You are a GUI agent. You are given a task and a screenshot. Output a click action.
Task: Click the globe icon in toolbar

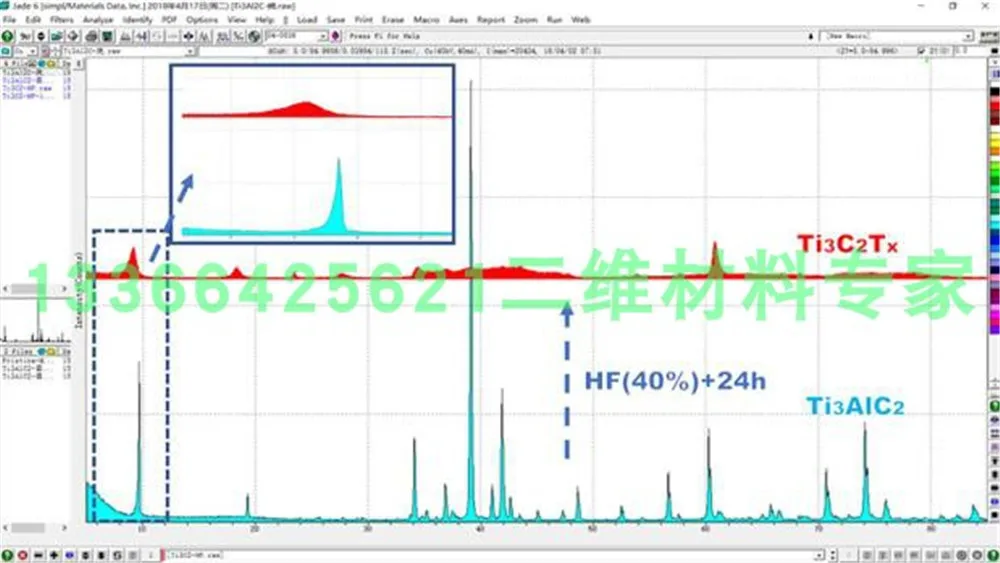[254, 36]
